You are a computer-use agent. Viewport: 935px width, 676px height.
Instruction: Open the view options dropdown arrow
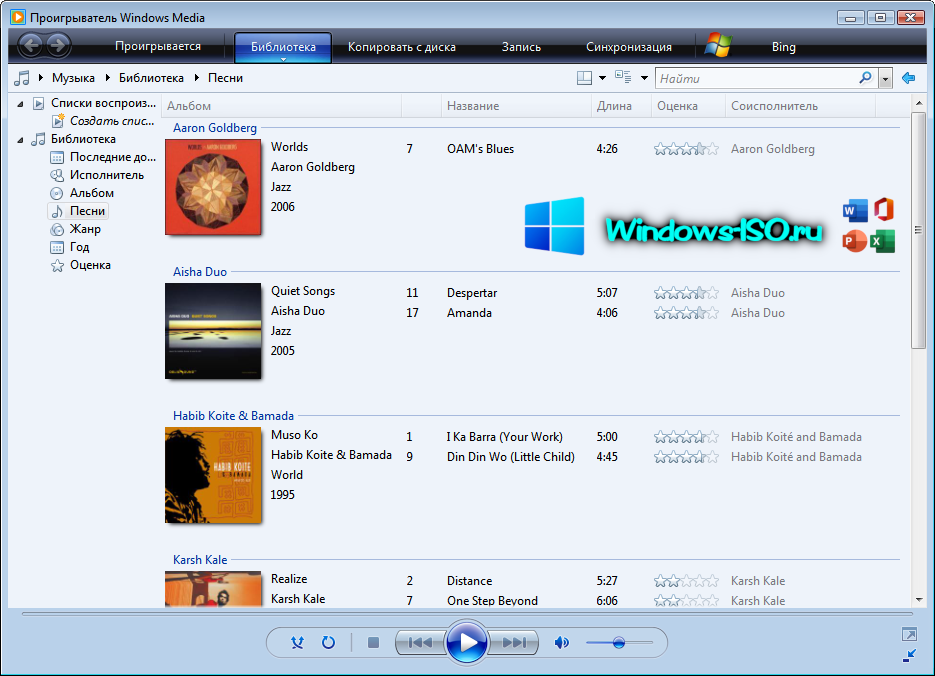pos(644,78)
